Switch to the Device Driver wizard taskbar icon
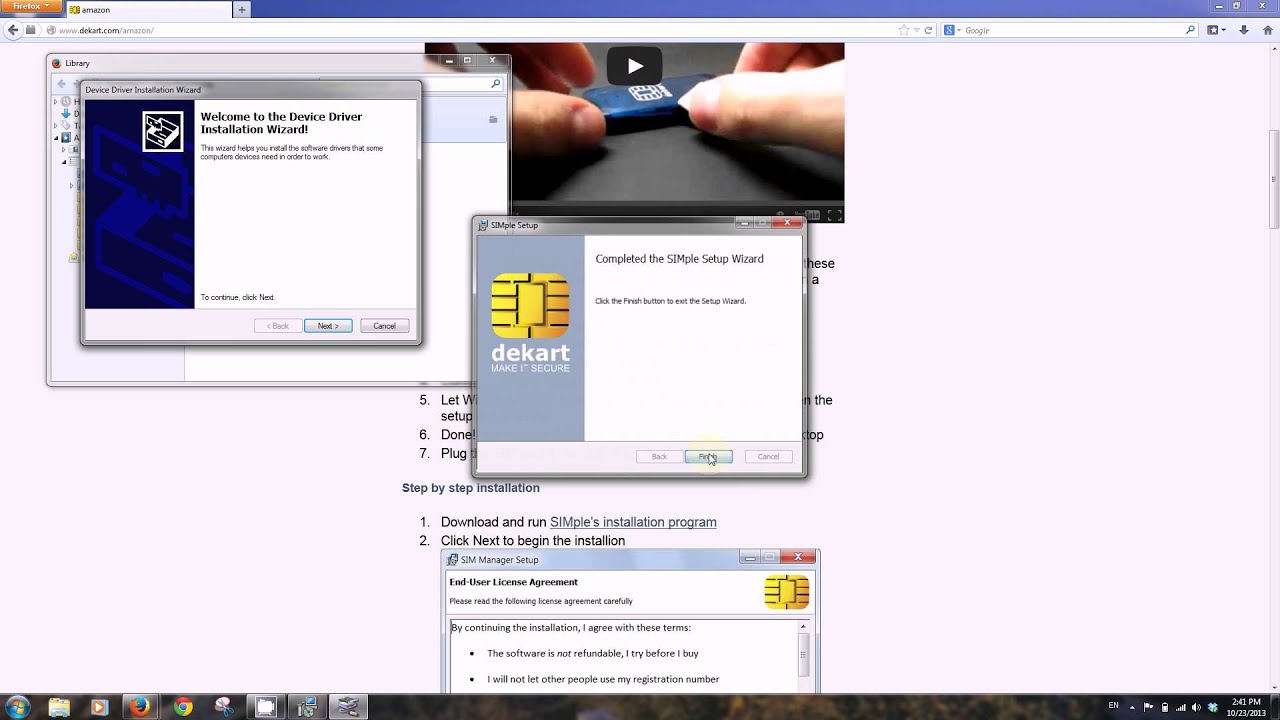The image size is (1280, 720). (x=348, y=707)
